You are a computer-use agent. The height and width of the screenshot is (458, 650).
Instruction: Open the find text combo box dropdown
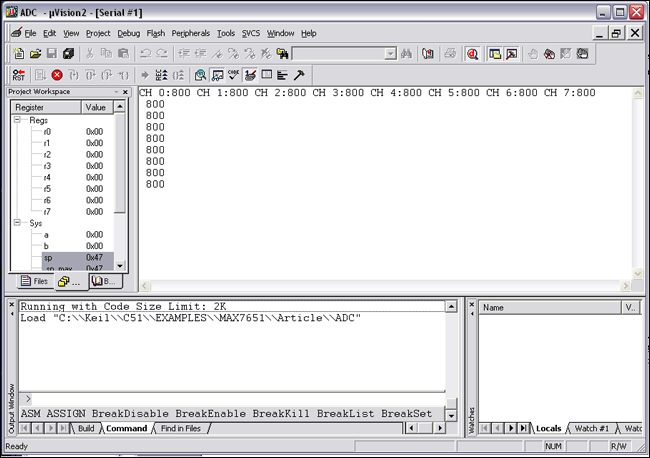[x=389, y=53]
